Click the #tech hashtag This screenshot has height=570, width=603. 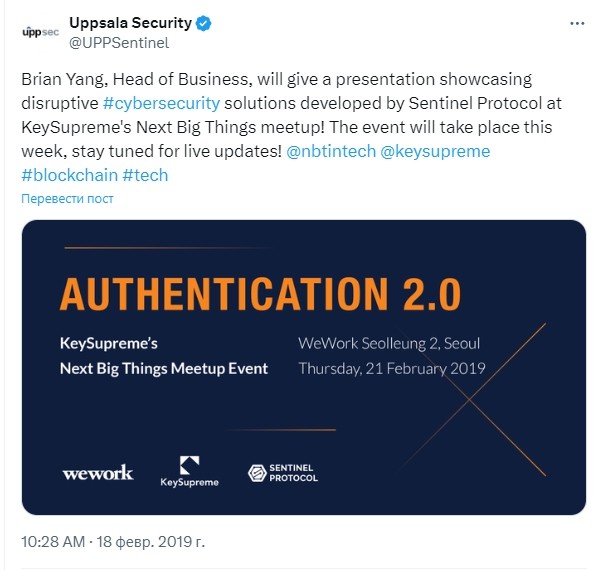[x=145, y=175]
